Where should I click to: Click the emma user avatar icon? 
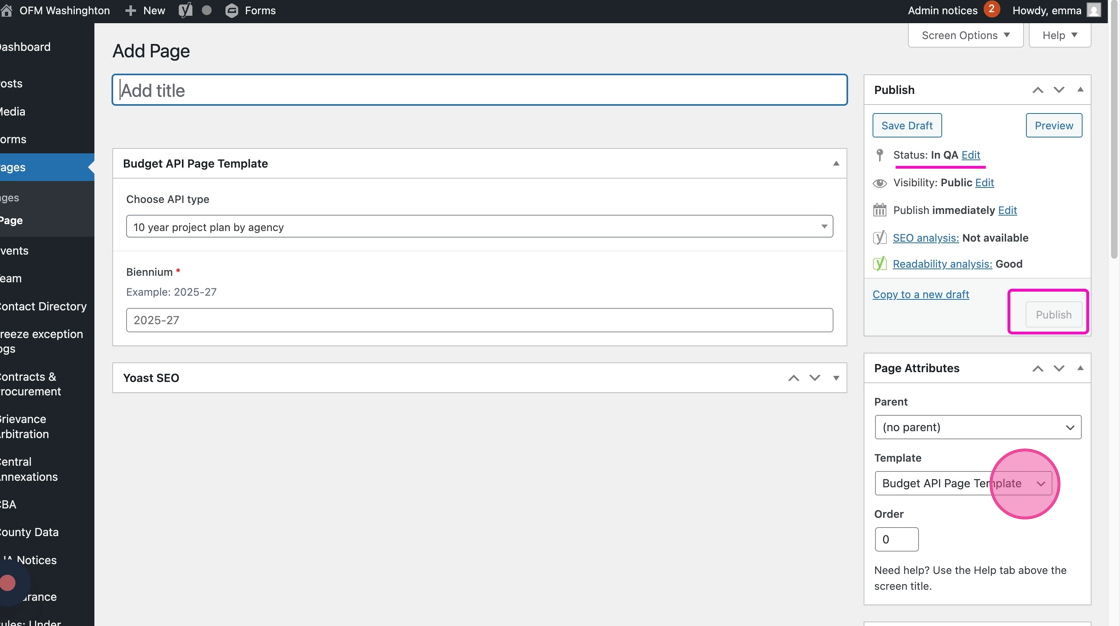click(x=1094, y=10)
